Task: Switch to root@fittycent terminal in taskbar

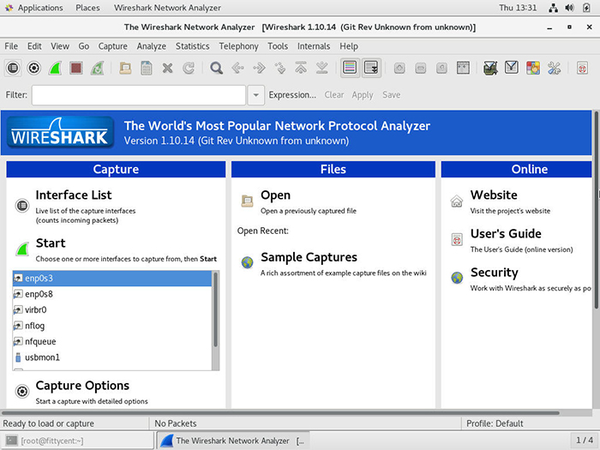Action: [x=77, y=440]
